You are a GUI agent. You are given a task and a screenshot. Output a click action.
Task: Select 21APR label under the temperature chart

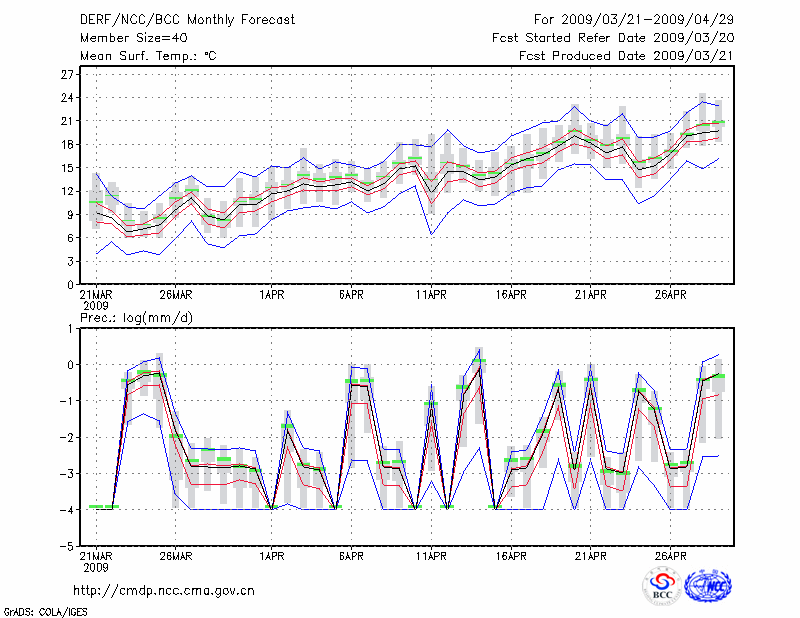[x=590, y=295]
